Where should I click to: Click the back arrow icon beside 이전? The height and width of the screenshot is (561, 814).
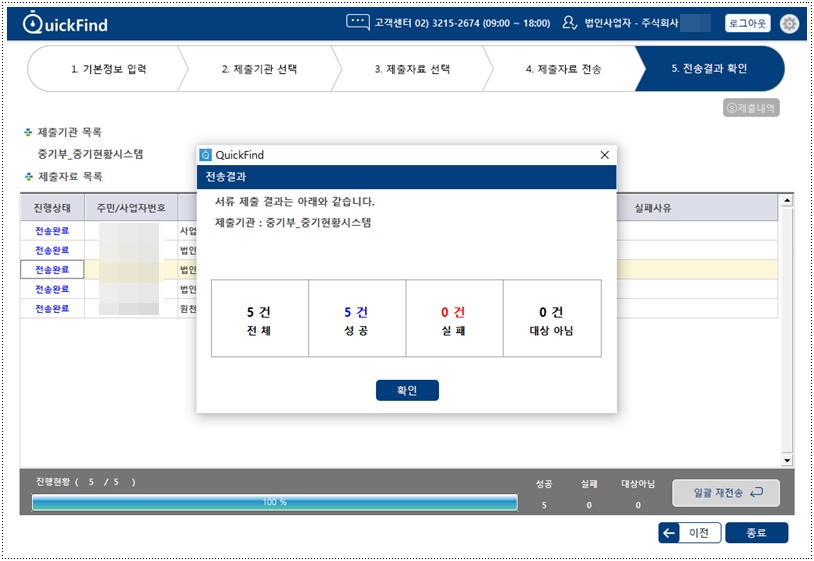[x=669, y=532]
